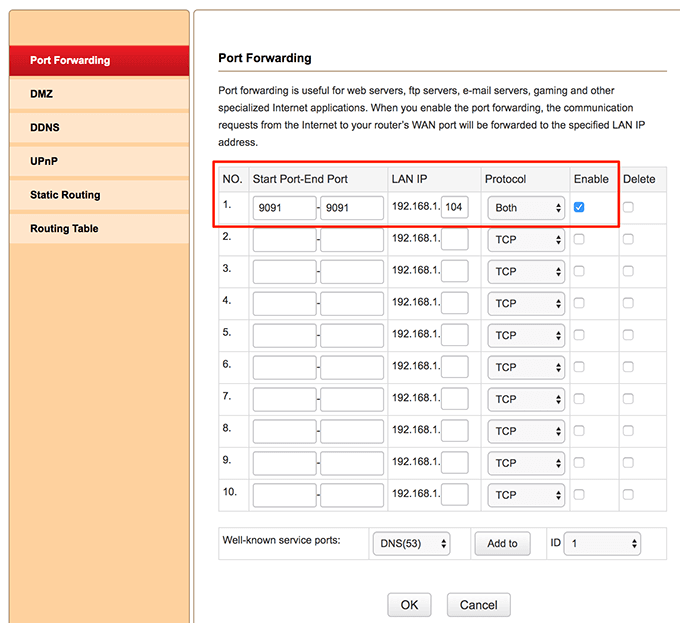The height and width of the screenshot is (623, 680).
Task: Open the DMZ settings page
Action: tap(99, 94)
